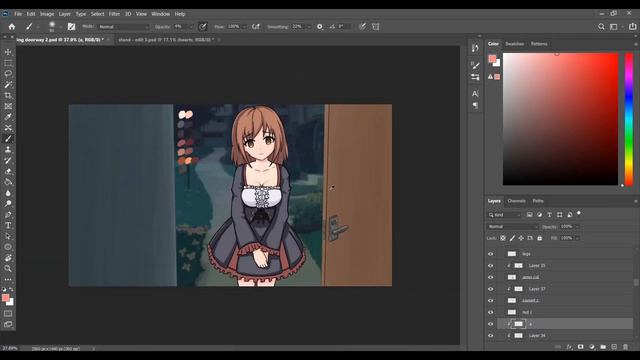Select the Path Selection tool

tap(8, 236)
